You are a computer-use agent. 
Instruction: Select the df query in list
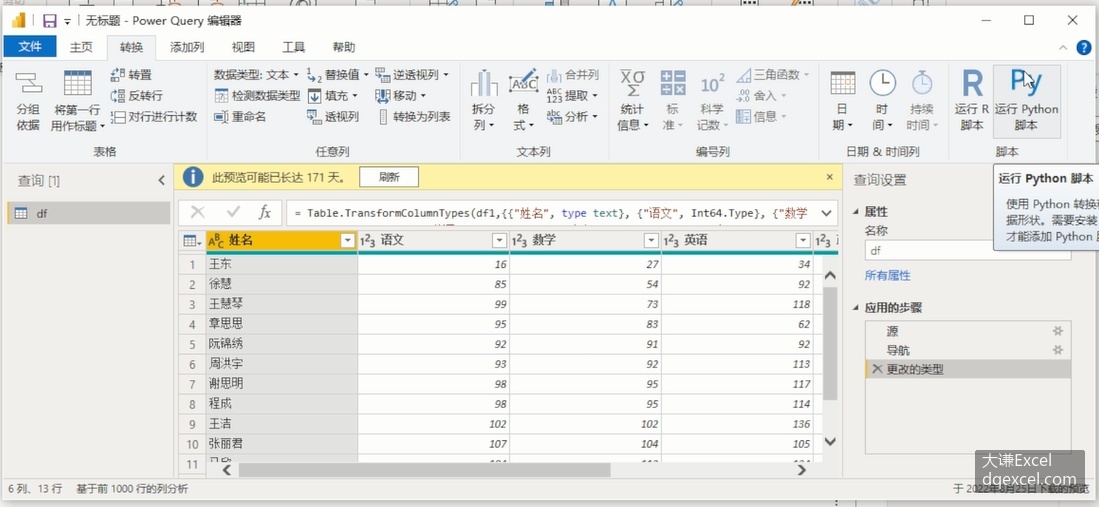[88, 213]
